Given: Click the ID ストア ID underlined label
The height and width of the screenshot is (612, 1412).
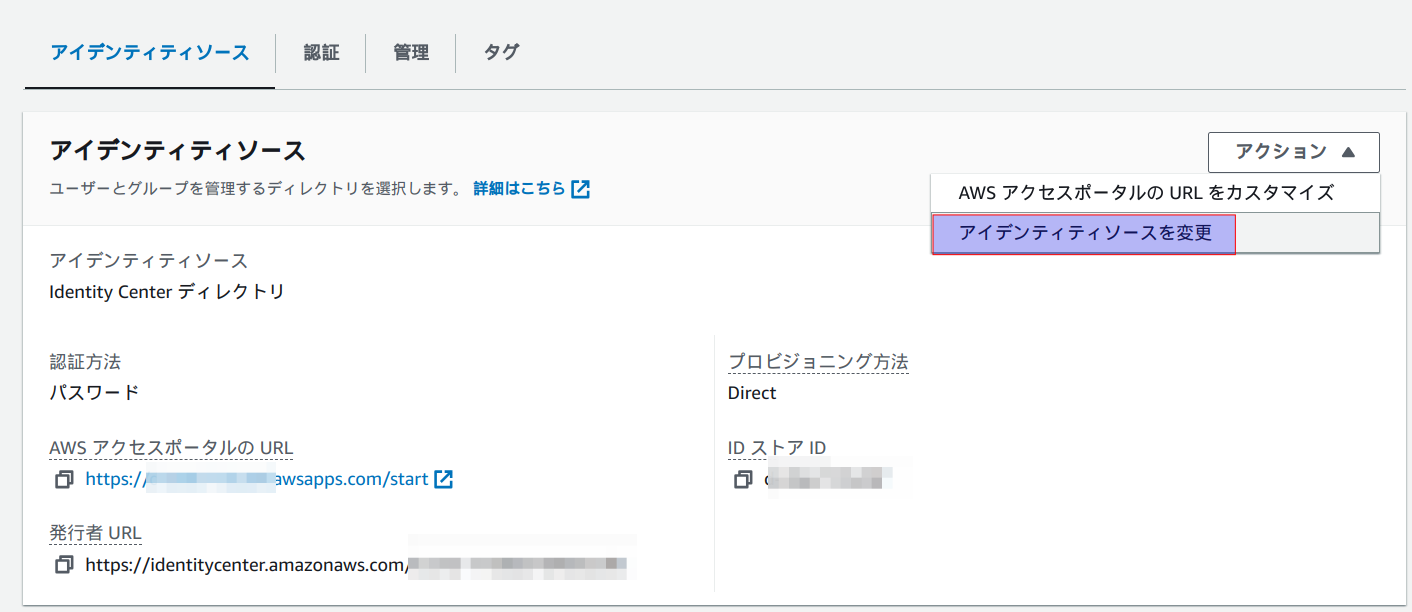Looking at the screenshot, I should pos(777,448).
